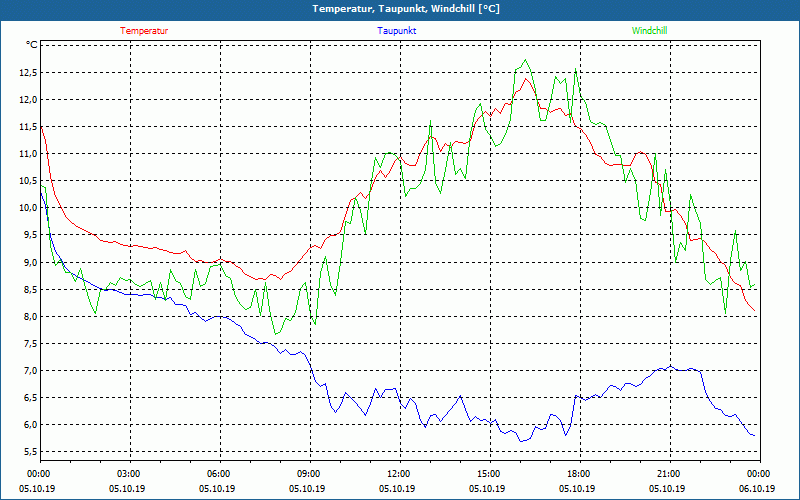
Task: Click the 12:00 time axis label
Action: 398,474
